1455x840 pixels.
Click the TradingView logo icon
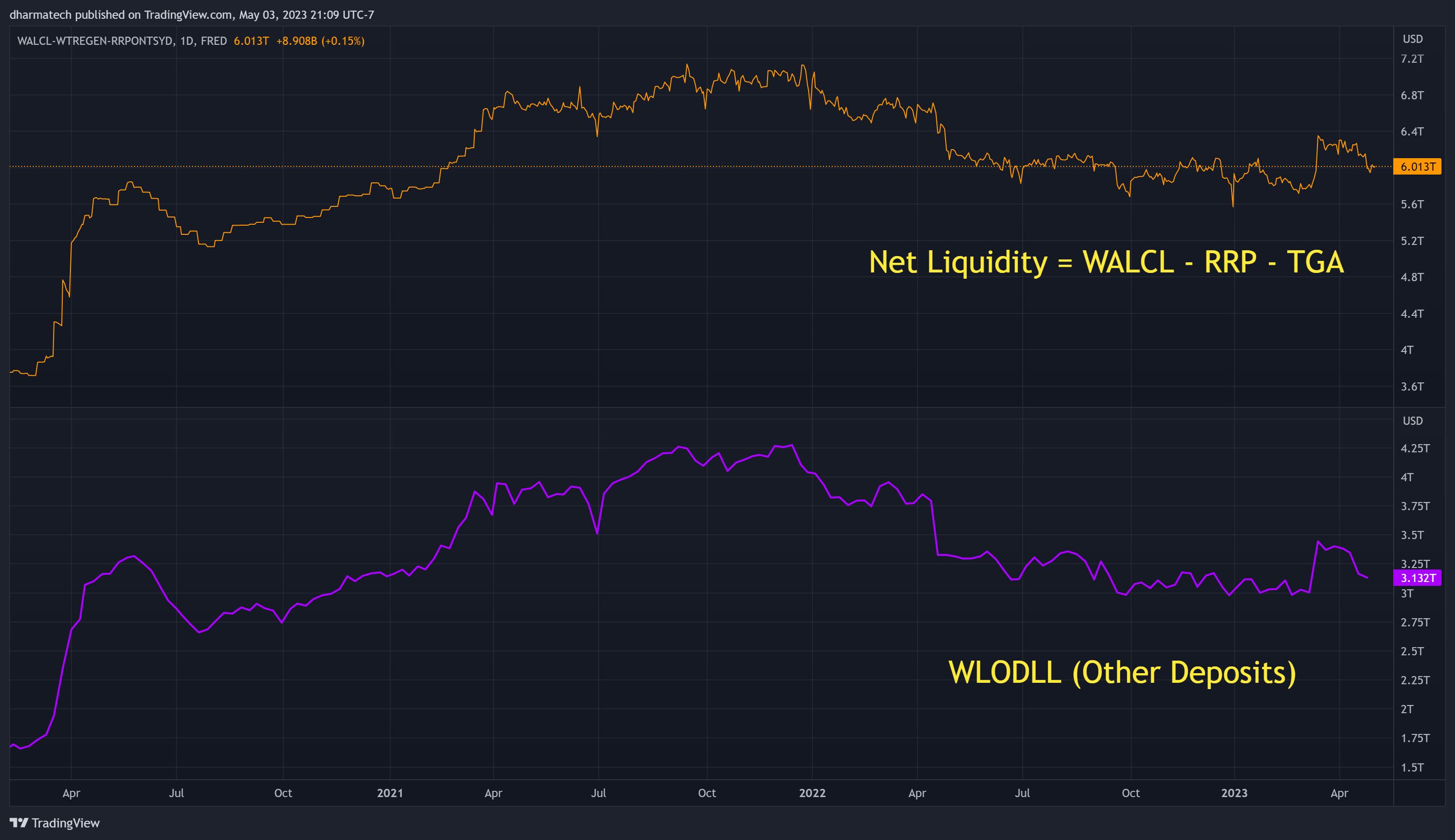18,823
